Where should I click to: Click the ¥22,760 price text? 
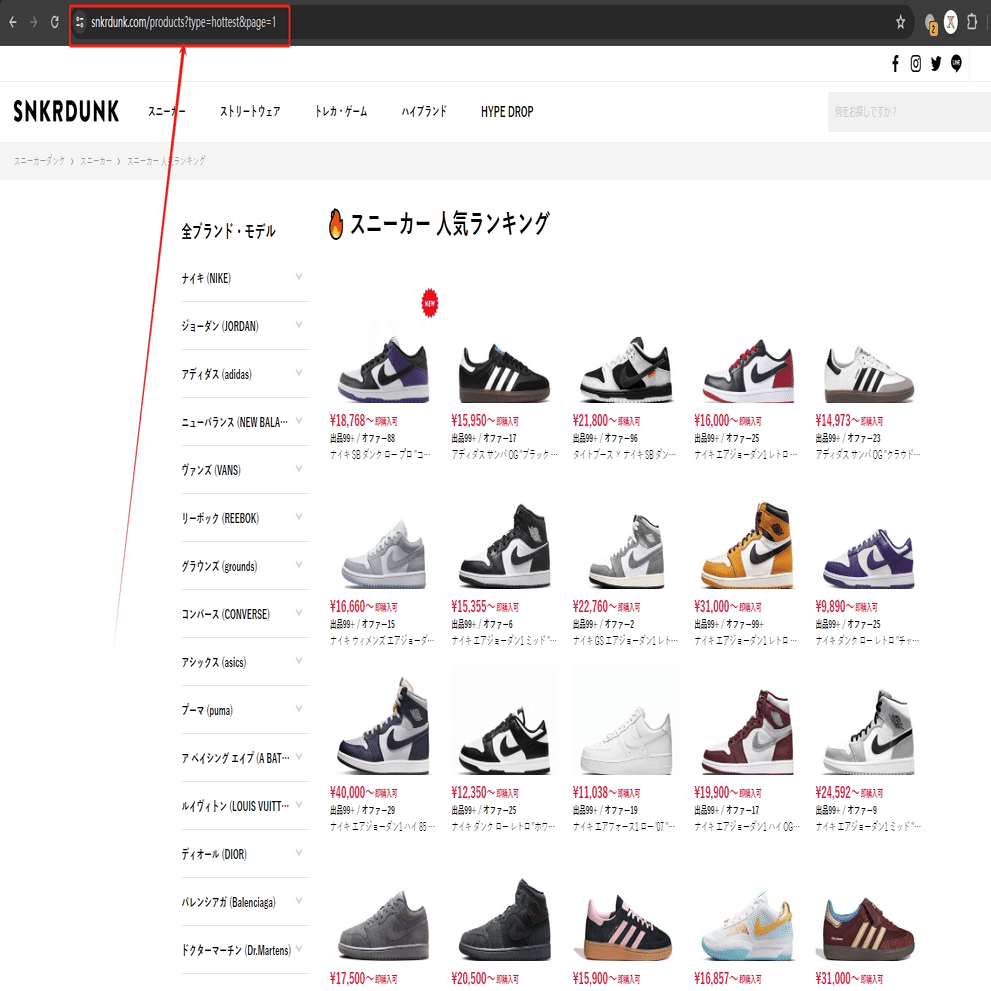(x=594, y=607)
